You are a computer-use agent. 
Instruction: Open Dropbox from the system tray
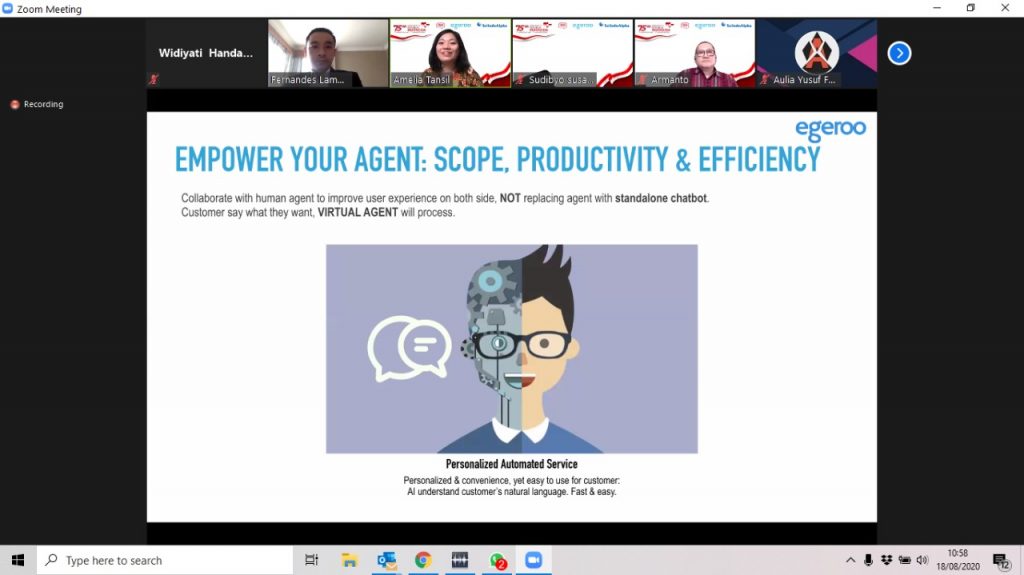pos(886,560)
